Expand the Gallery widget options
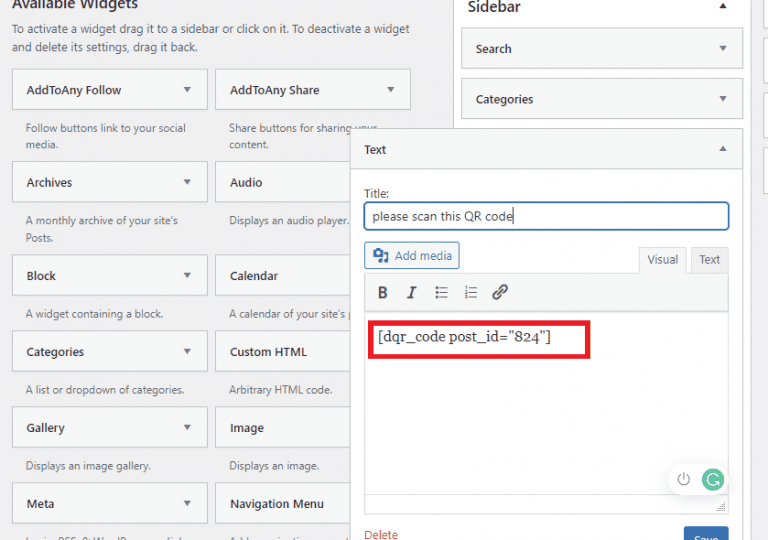Screen dimensions: 768x540 click(187, 428)
